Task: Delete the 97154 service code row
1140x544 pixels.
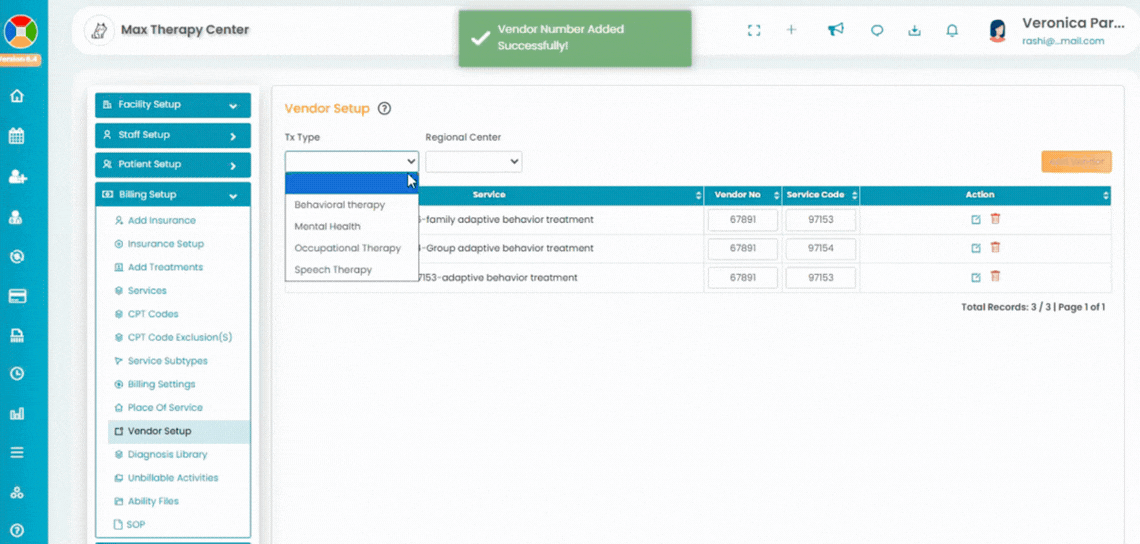Action: 995,248
